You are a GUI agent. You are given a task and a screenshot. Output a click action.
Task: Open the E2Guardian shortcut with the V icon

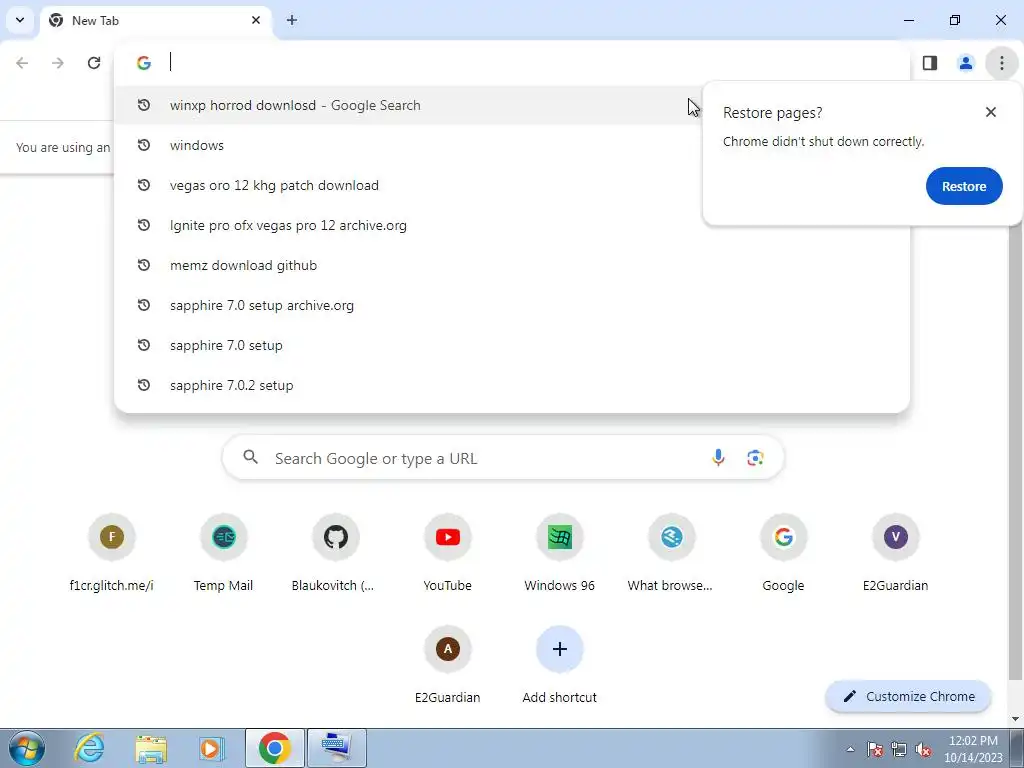pyautogui.click(x=895, y=554)
